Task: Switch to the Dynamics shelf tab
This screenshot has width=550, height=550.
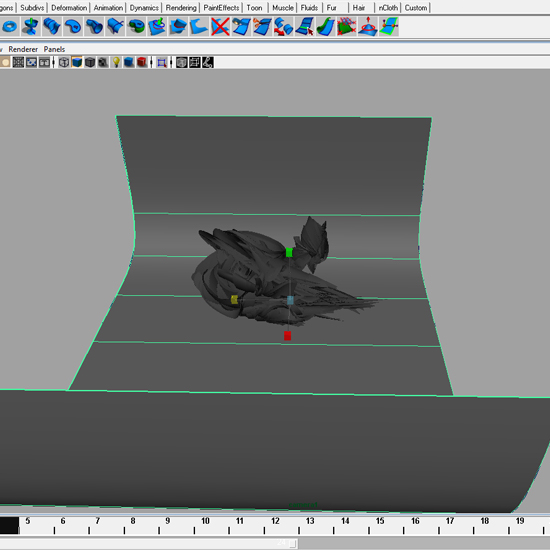Action: (144, 8)
